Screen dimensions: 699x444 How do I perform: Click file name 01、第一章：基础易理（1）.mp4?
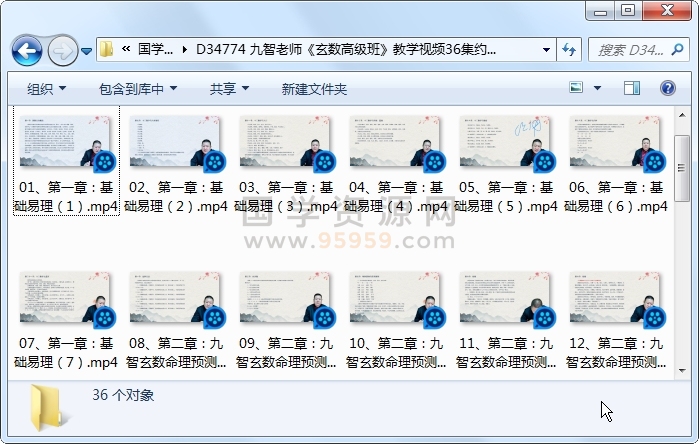[x=66, y=197]
